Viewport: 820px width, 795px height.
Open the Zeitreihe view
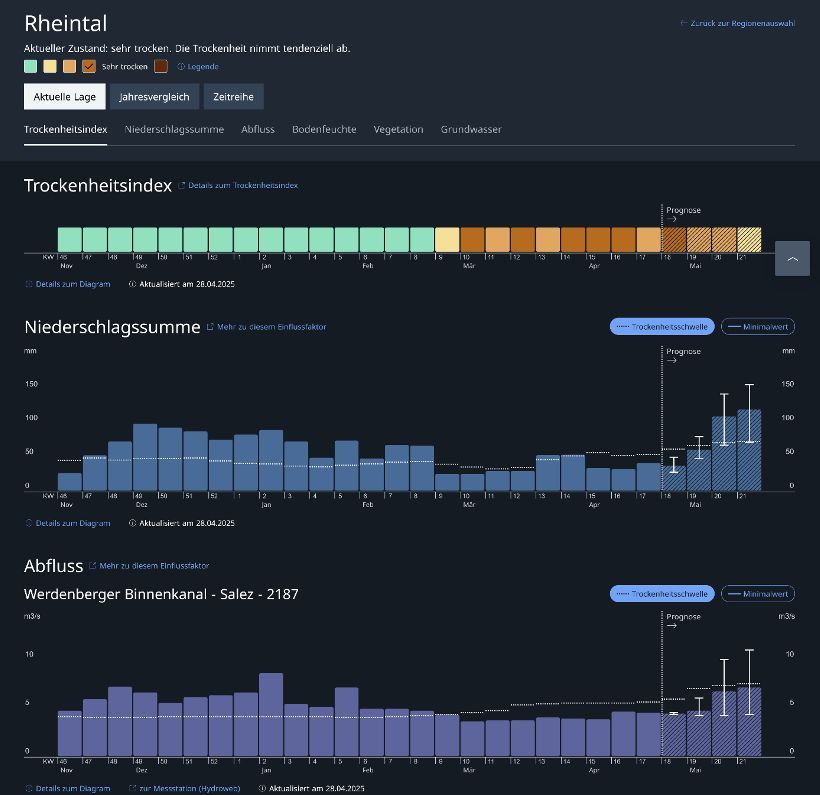pyautogui.click(x=233, y=97)
